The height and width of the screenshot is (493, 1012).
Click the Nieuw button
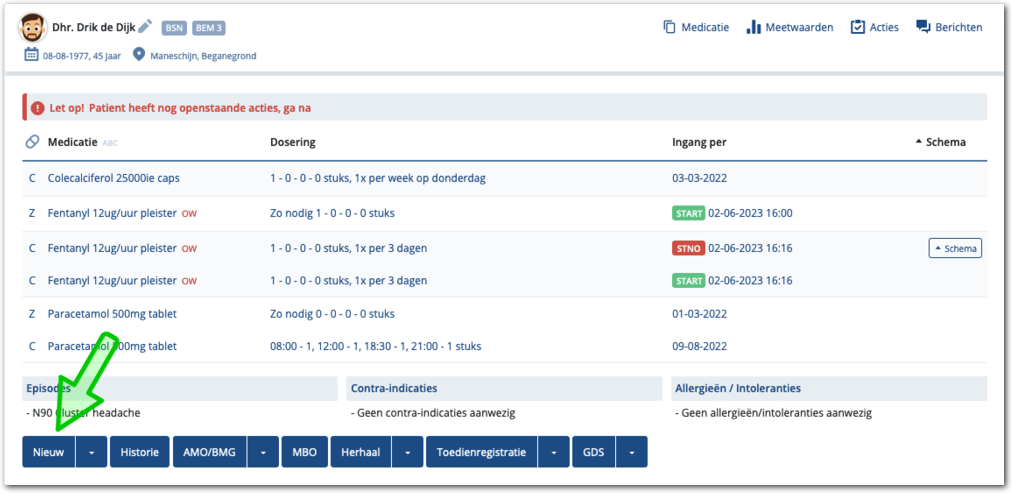(49, 452)
